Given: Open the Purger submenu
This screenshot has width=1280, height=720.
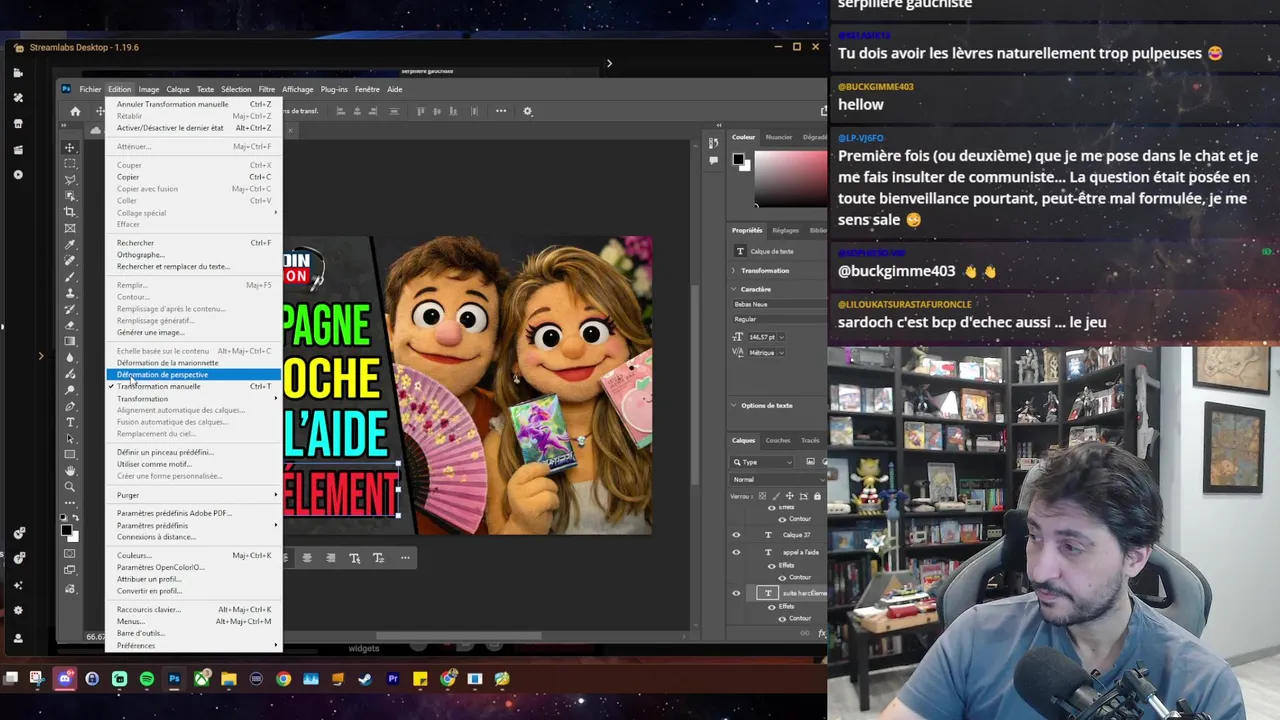Looking at the screenshot, I should 193,495.
